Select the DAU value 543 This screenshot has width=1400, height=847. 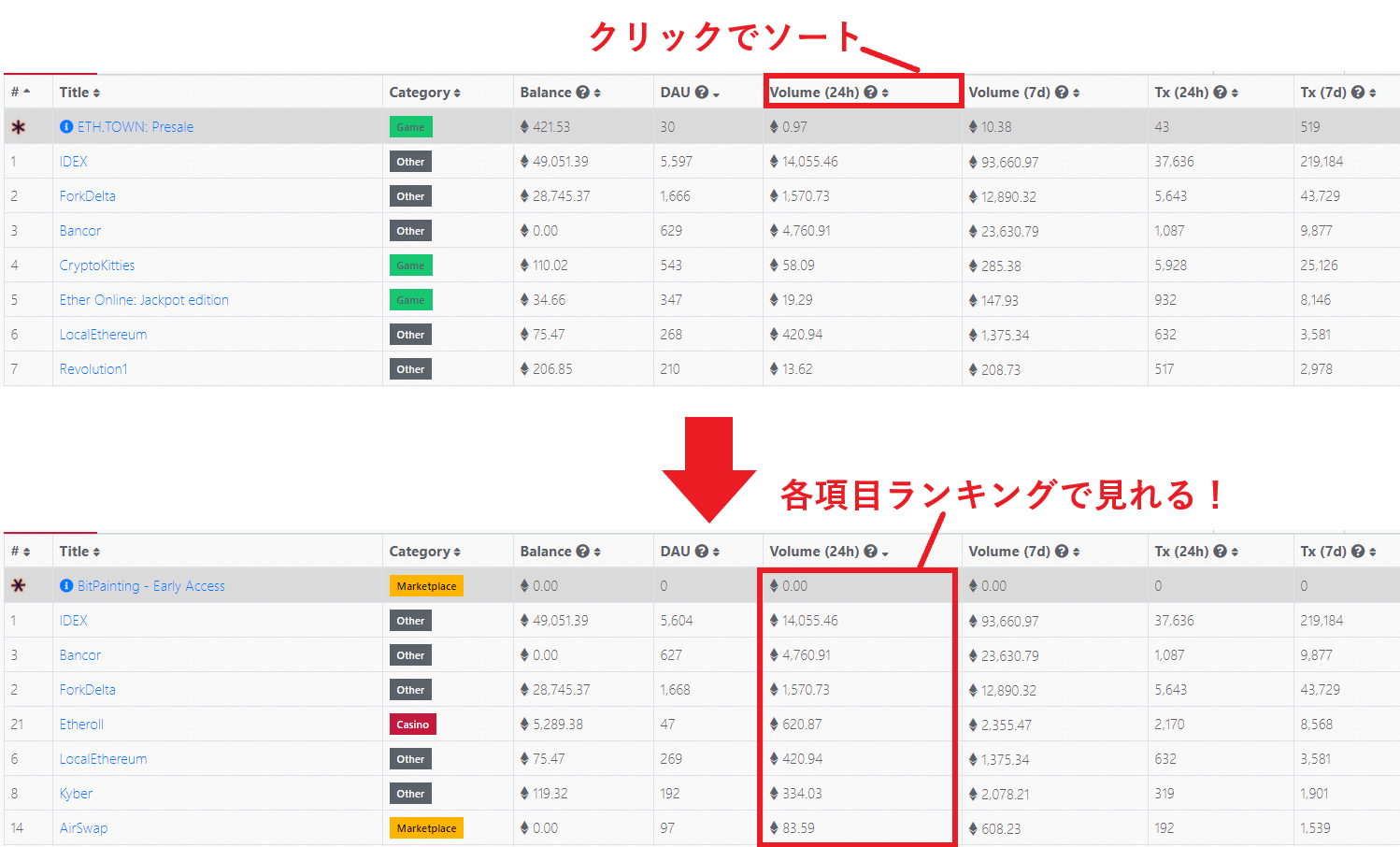click(x=671, y=266)
